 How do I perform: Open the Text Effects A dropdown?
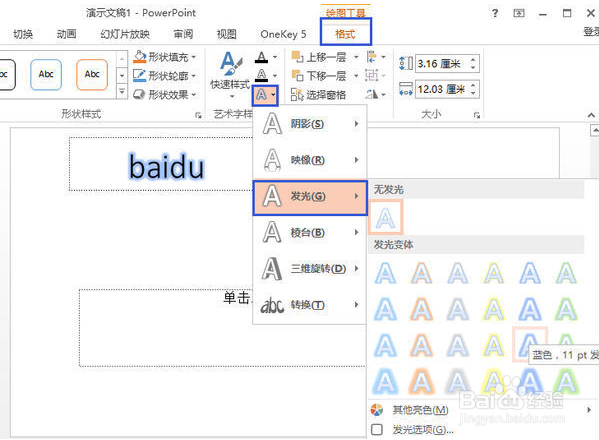pos(265,95)
